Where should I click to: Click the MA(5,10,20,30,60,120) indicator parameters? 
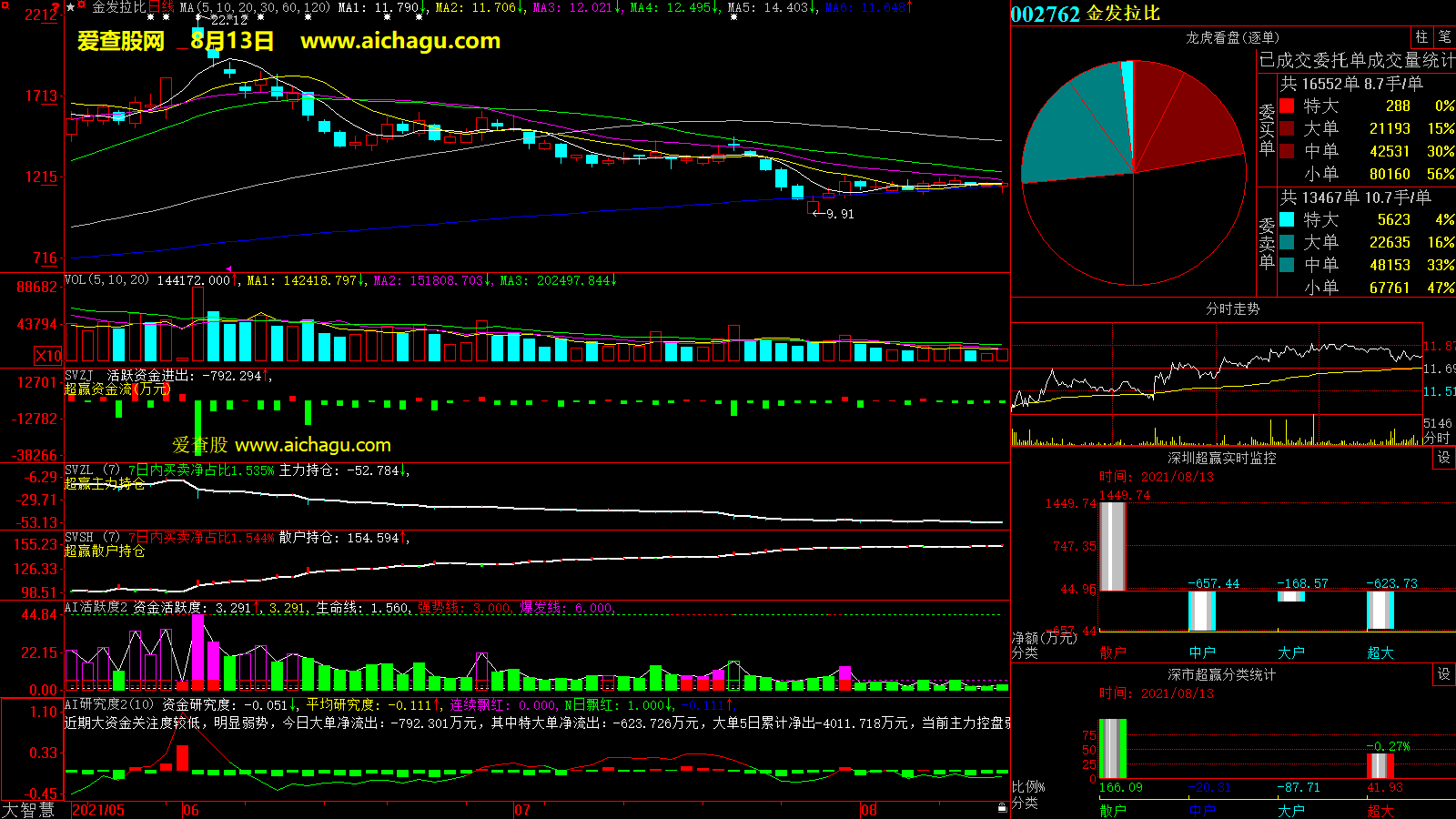255,7
